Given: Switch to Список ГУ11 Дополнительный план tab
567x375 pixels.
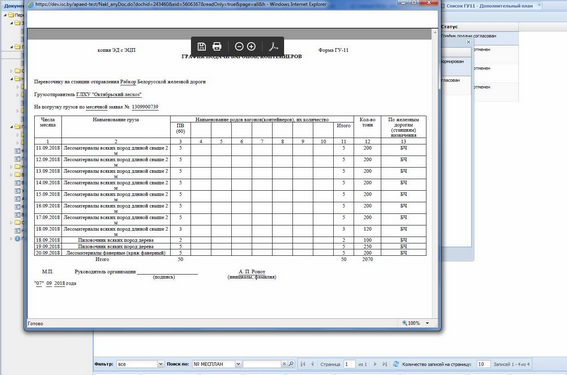Looking at the screenshot, I should click(489, 6).
